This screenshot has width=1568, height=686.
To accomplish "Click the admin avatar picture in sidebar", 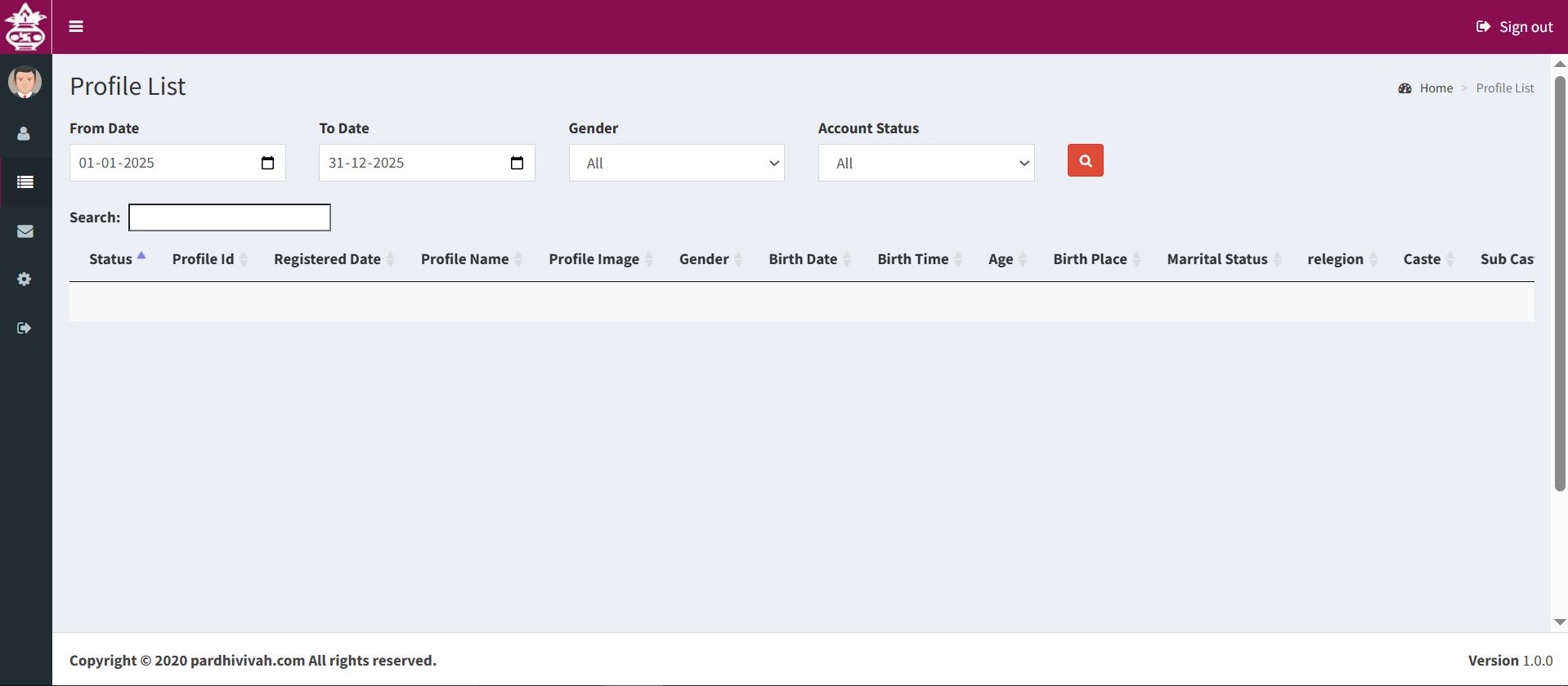I will [25, 82].
